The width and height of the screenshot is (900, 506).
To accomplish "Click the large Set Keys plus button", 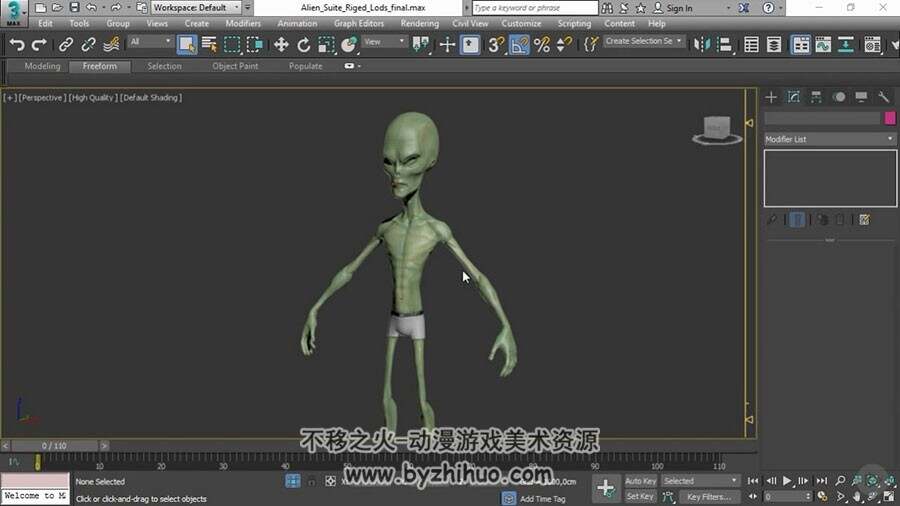I will point(606,488).
